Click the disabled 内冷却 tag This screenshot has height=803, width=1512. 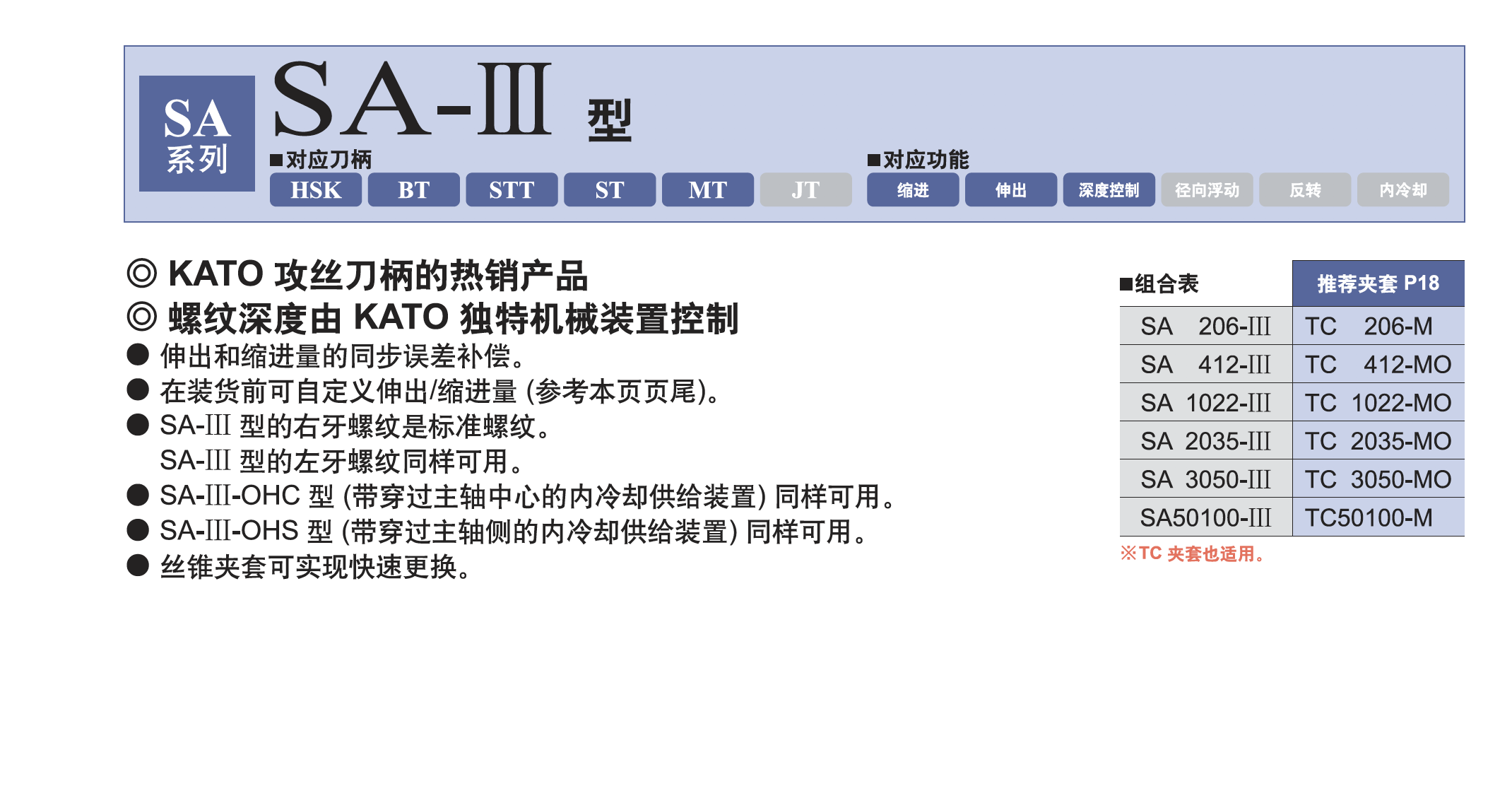[1402, 190]
